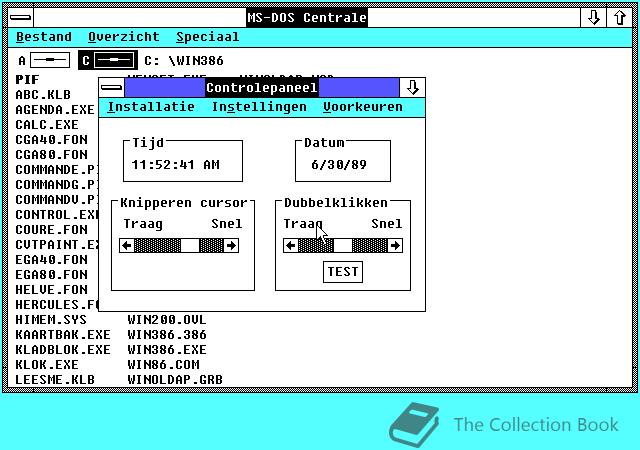Click the C: \WIN386 path label
Viewport: 640px width, 450px height.
184,61
